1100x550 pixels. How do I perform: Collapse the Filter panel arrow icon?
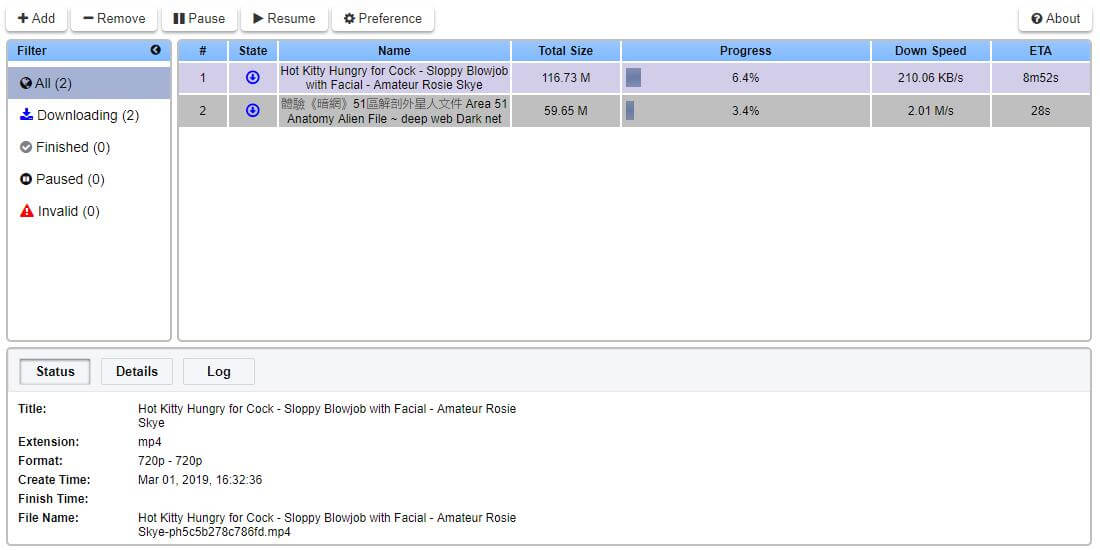coord(156,51)
